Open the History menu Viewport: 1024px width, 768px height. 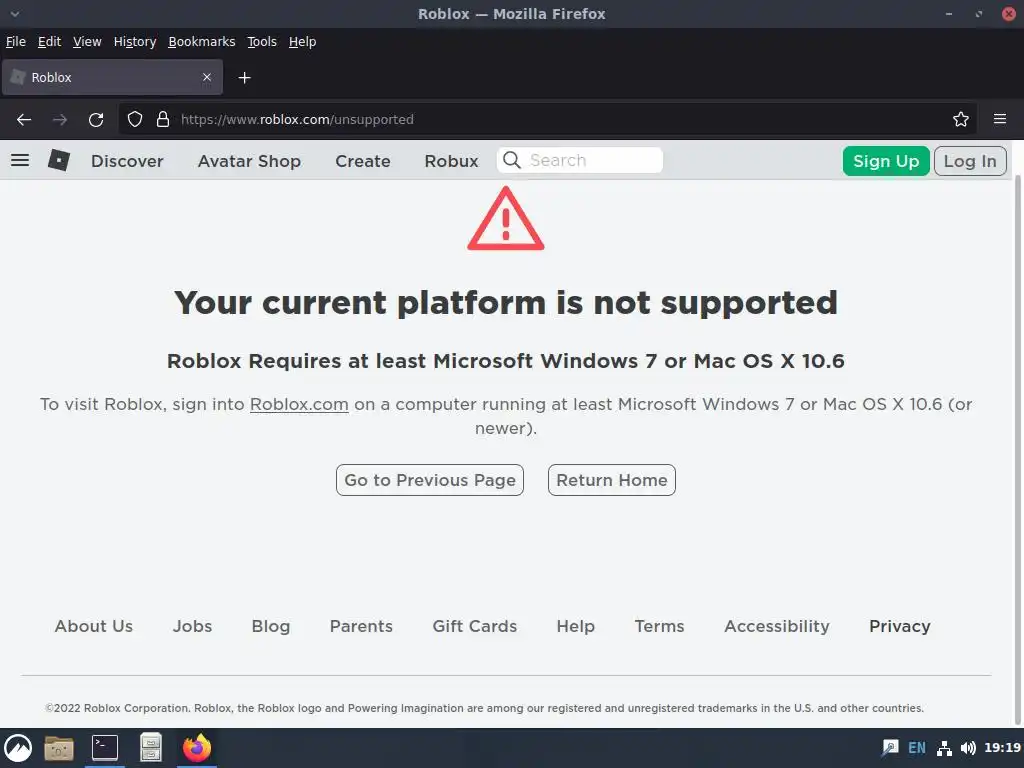pyautogui.click(x=135, y=42)
